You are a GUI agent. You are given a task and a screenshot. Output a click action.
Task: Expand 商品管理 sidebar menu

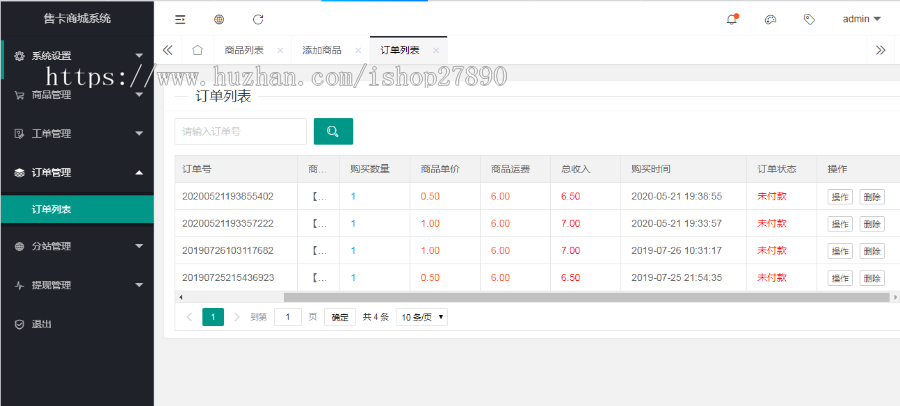pyautogui.click(x=77, y=95)
